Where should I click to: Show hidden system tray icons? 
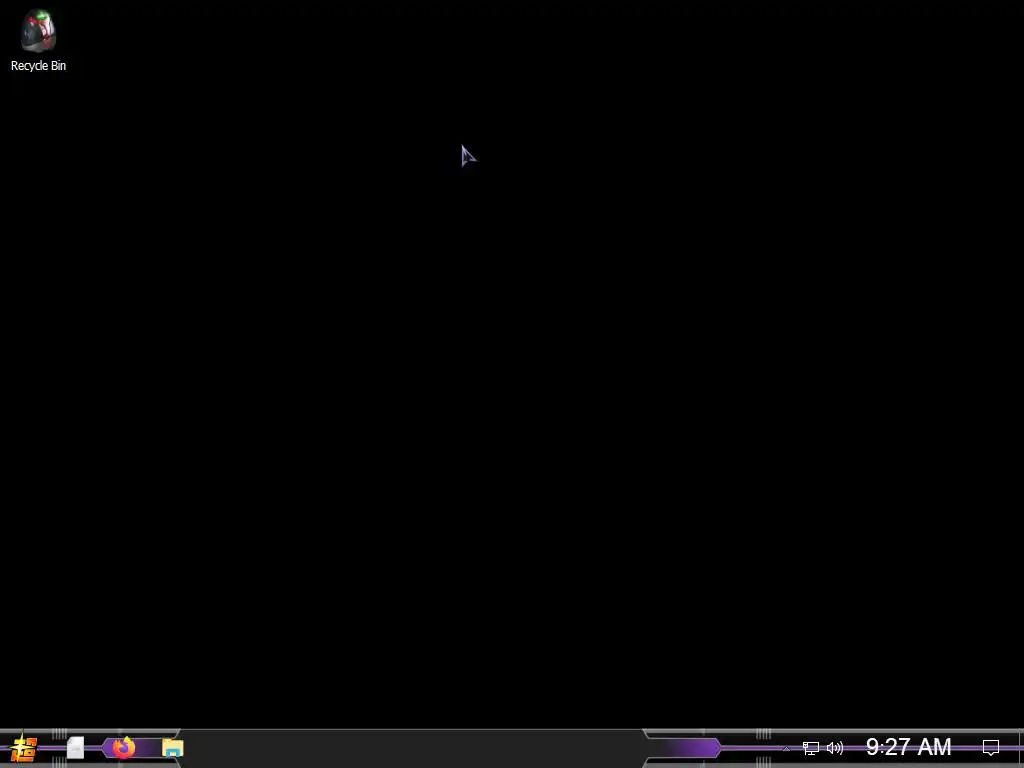(x=786, y=748)
